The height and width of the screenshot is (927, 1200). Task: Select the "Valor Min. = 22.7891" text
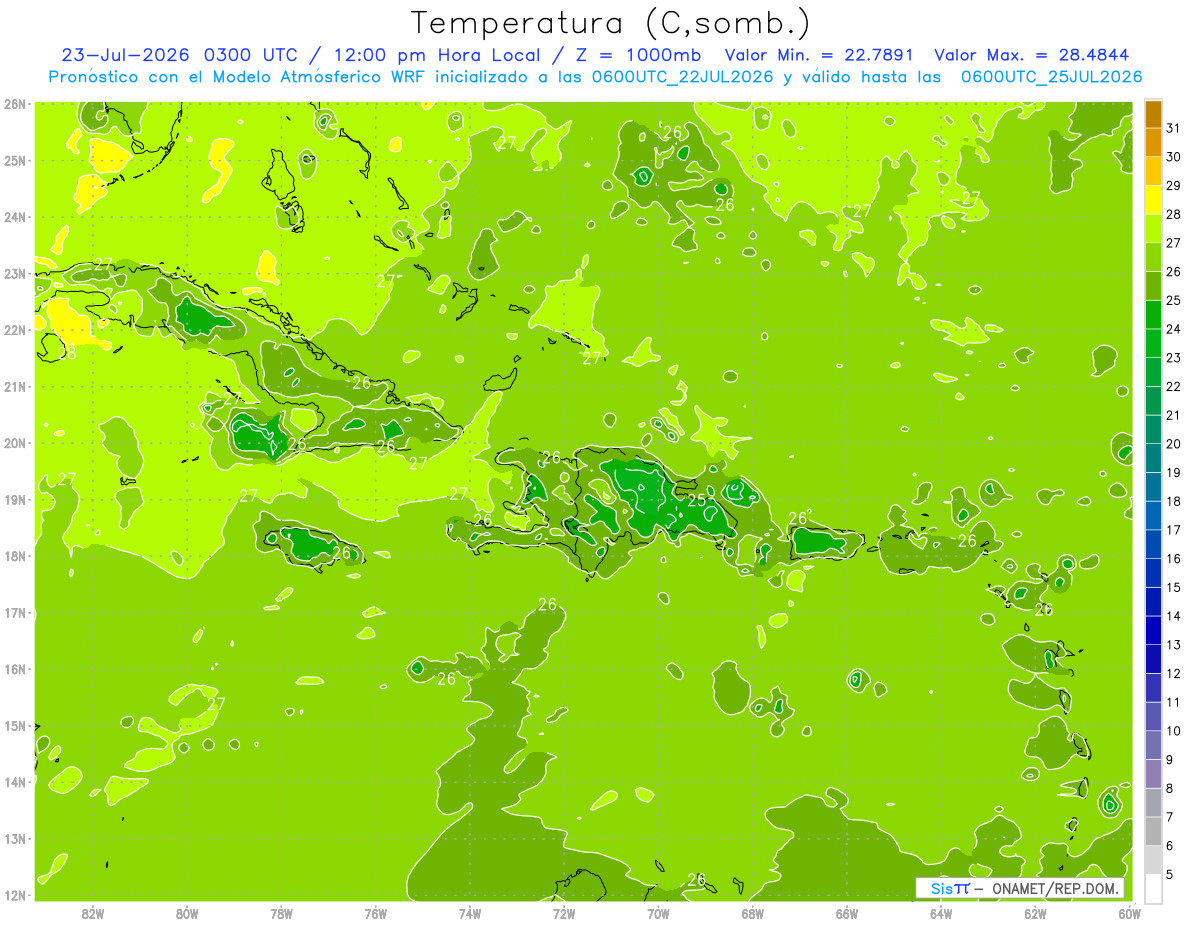tap(819, 55)
